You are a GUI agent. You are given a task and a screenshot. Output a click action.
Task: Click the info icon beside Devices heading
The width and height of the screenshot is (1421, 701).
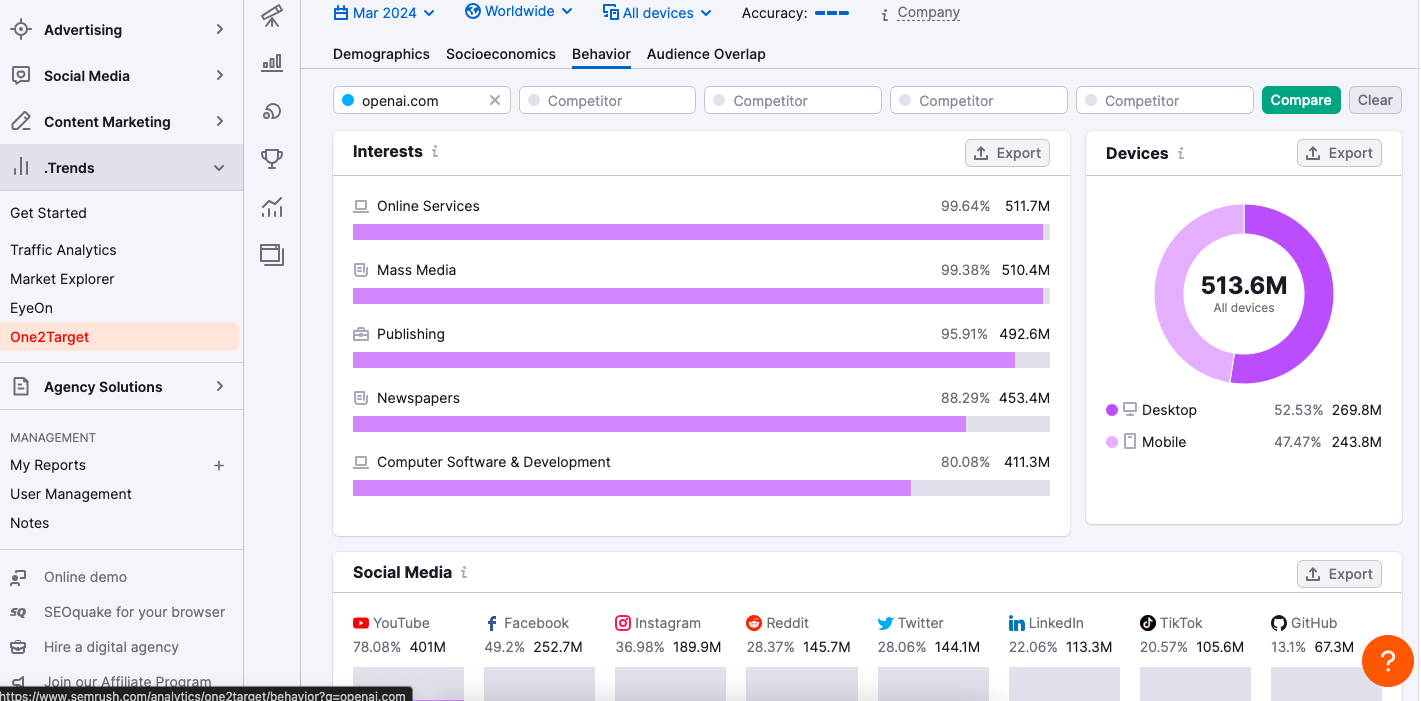pos(1181,154)
